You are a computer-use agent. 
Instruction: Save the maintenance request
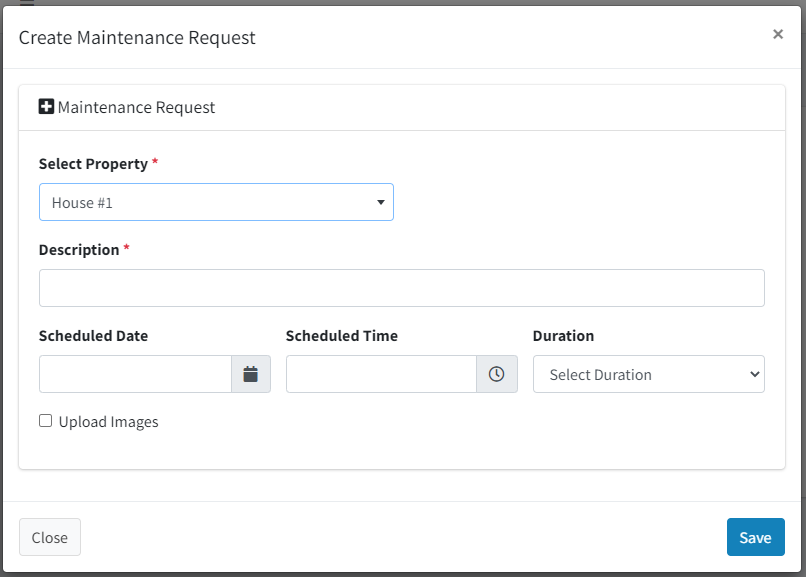coord(756,537)
